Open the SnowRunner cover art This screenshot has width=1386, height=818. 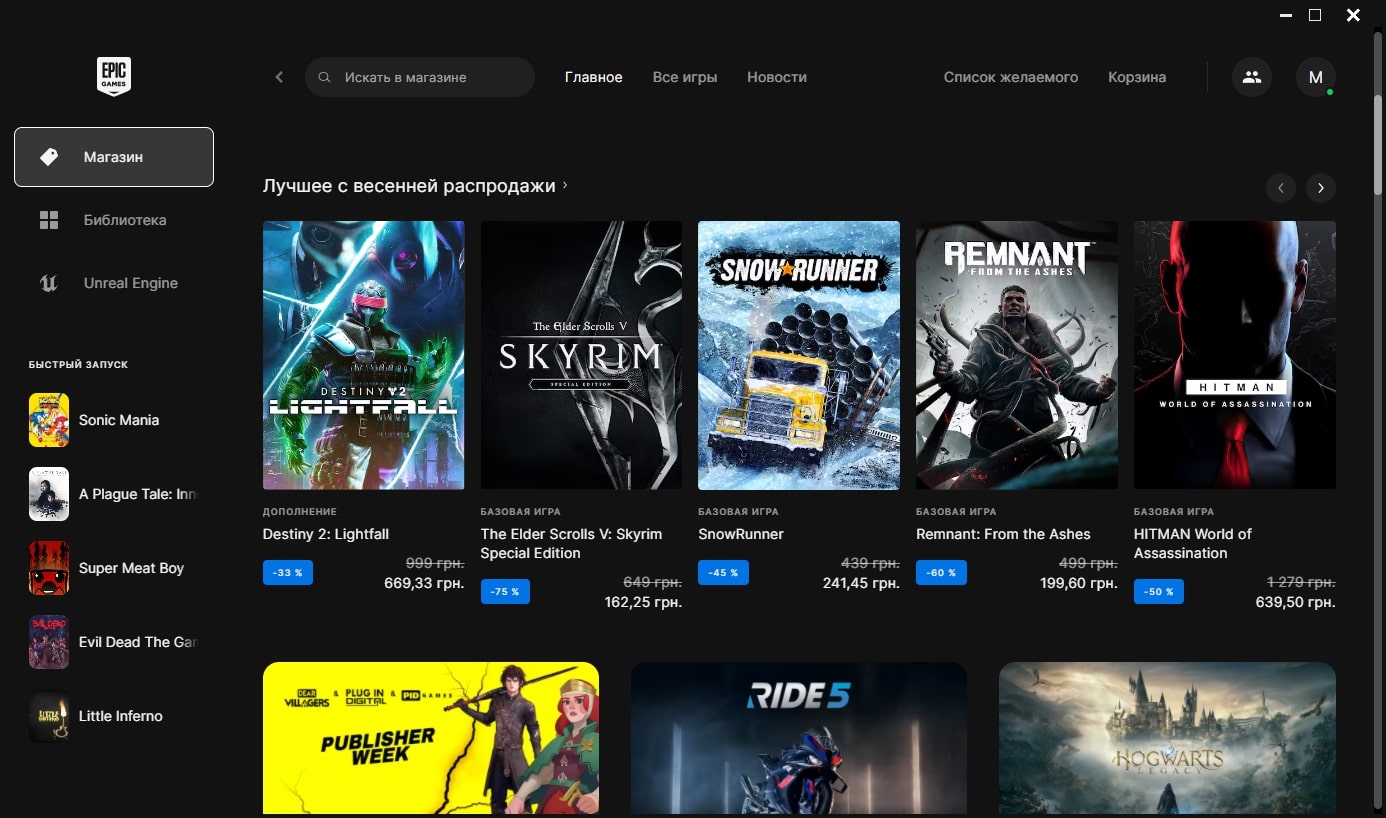tap(799, 355)
